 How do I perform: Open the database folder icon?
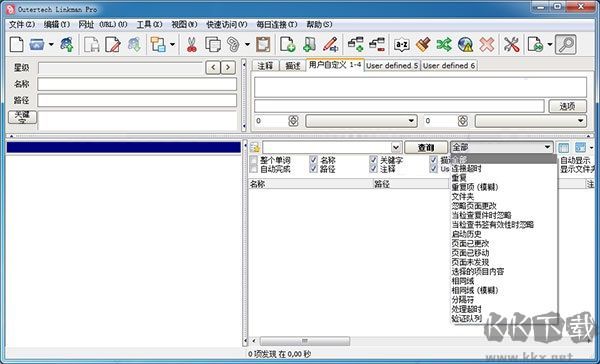pyautogui.click(x=38, y=45)
